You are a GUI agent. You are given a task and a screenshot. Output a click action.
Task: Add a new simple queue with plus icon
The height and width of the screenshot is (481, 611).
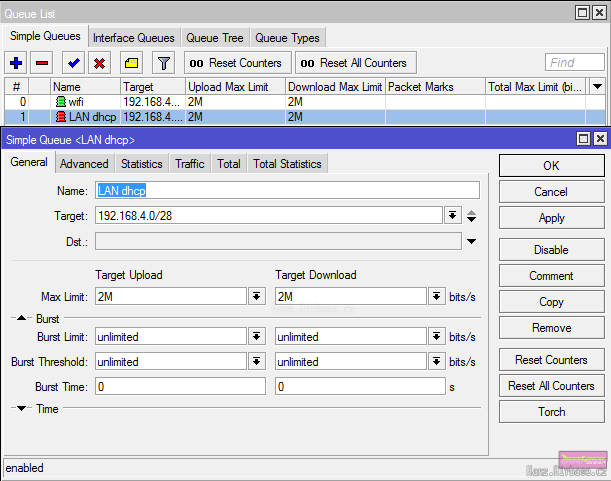point(16,63)
